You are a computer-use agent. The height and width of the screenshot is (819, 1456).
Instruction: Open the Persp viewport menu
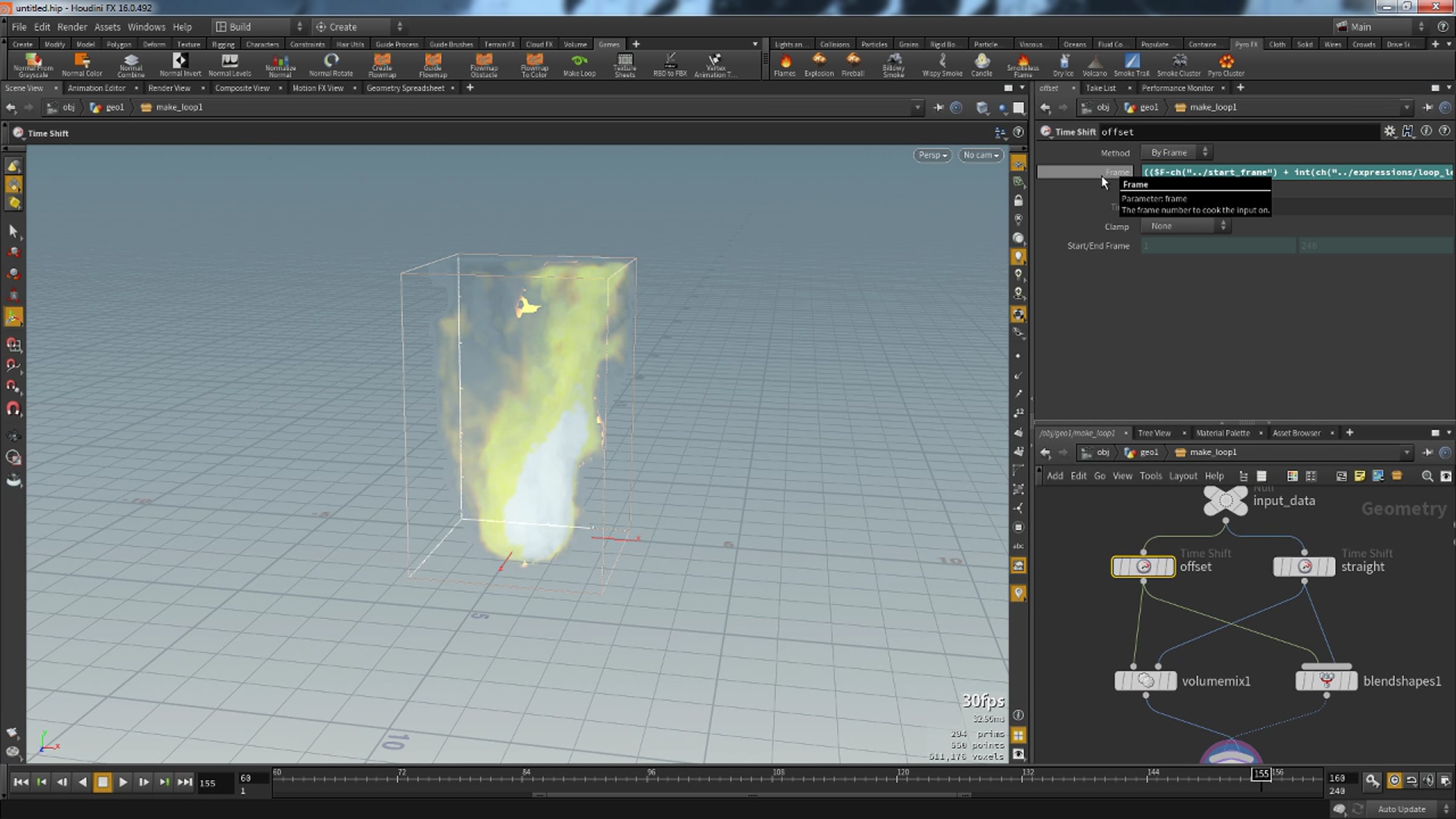[932, 155]
